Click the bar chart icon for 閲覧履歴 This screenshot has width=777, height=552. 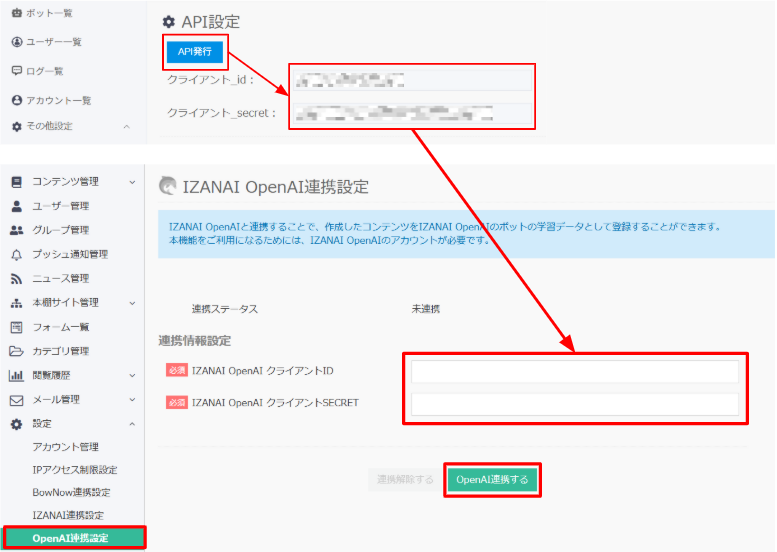(x=16, y=376)
